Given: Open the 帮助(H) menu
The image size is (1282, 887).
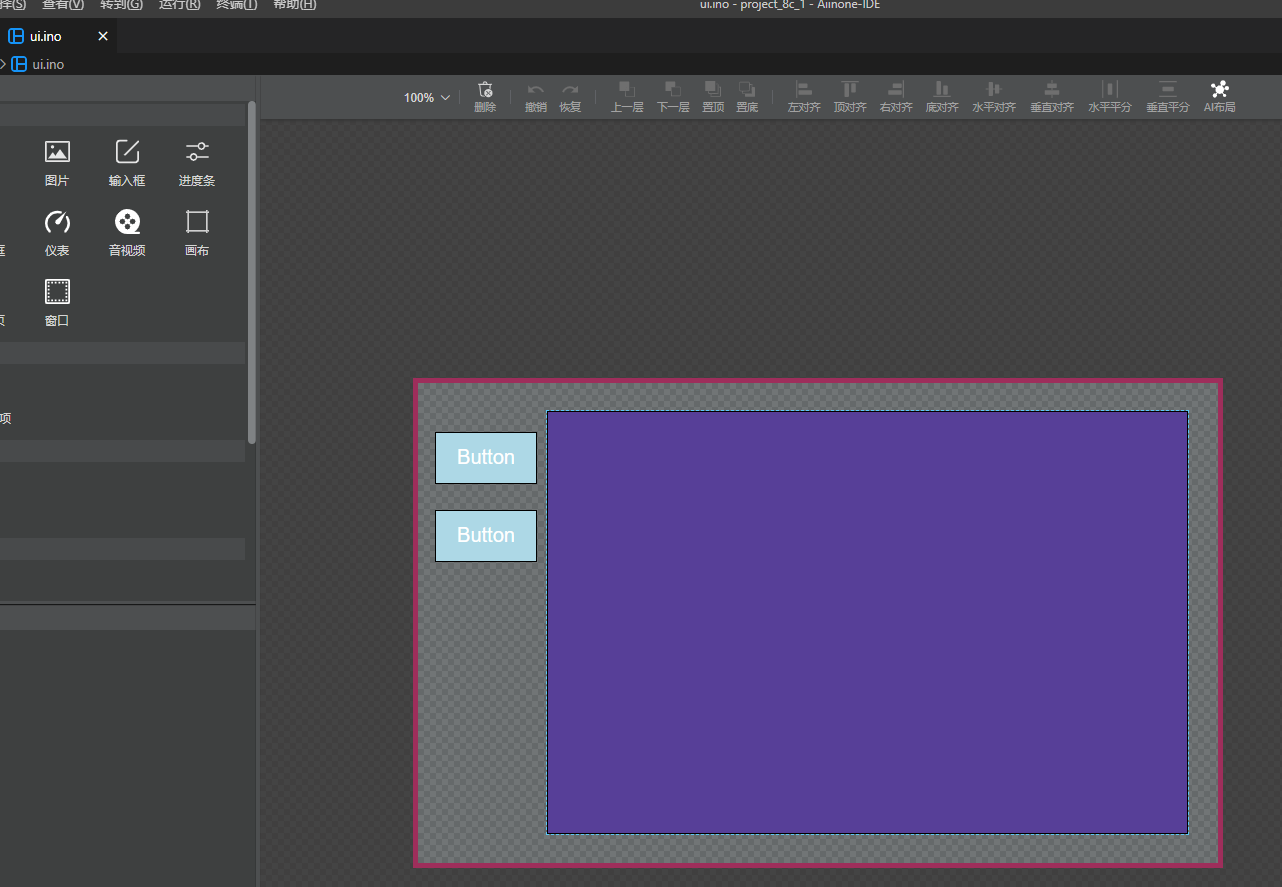Looking at the screenshot, I should click(x=294, y=5).
